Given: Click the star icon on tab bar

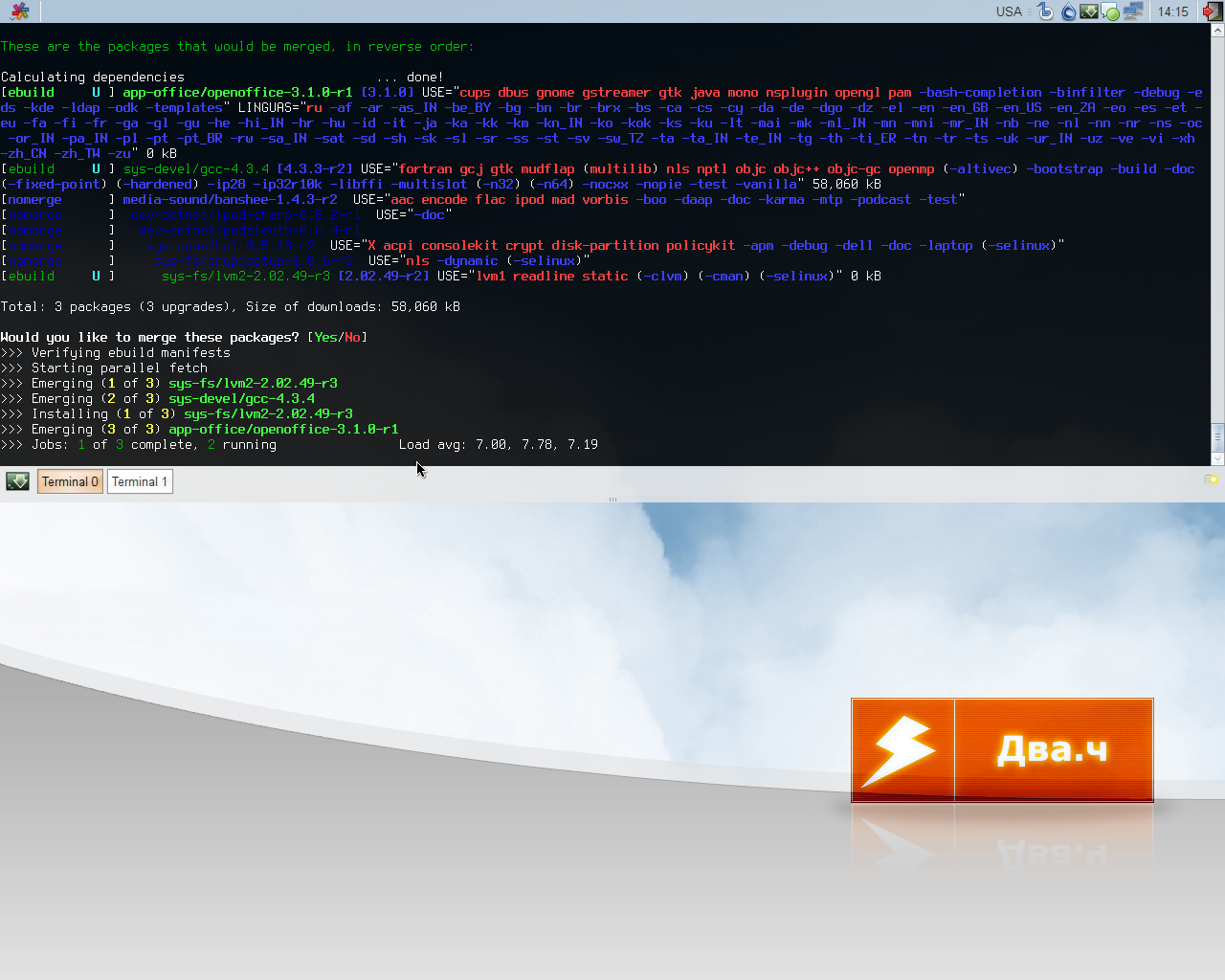Looking at the screenshot, I should coord(1212,479).
